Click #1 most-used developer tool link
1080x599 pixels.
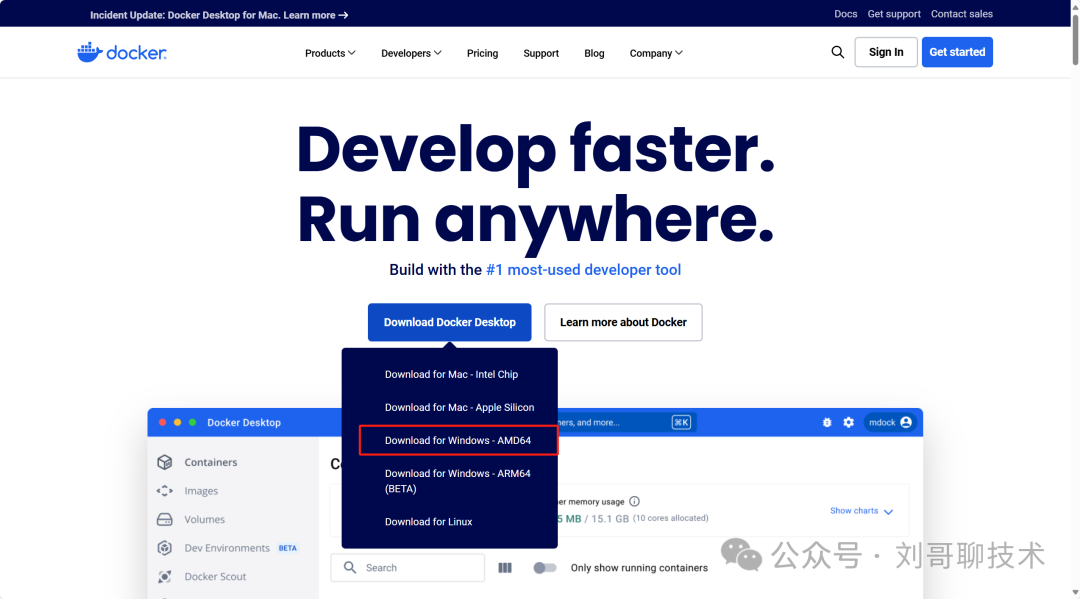pos(583,270)
